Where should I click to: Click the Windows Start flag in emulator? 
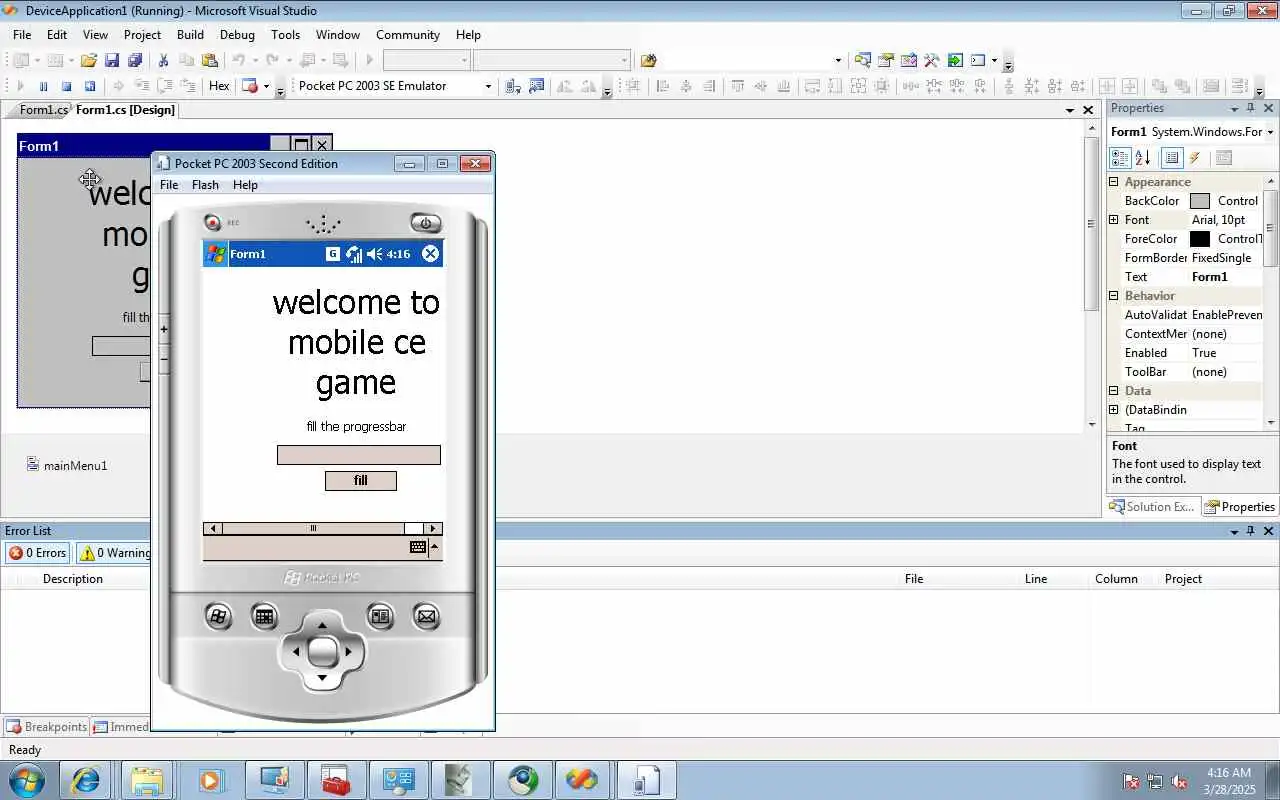[215, 254]
